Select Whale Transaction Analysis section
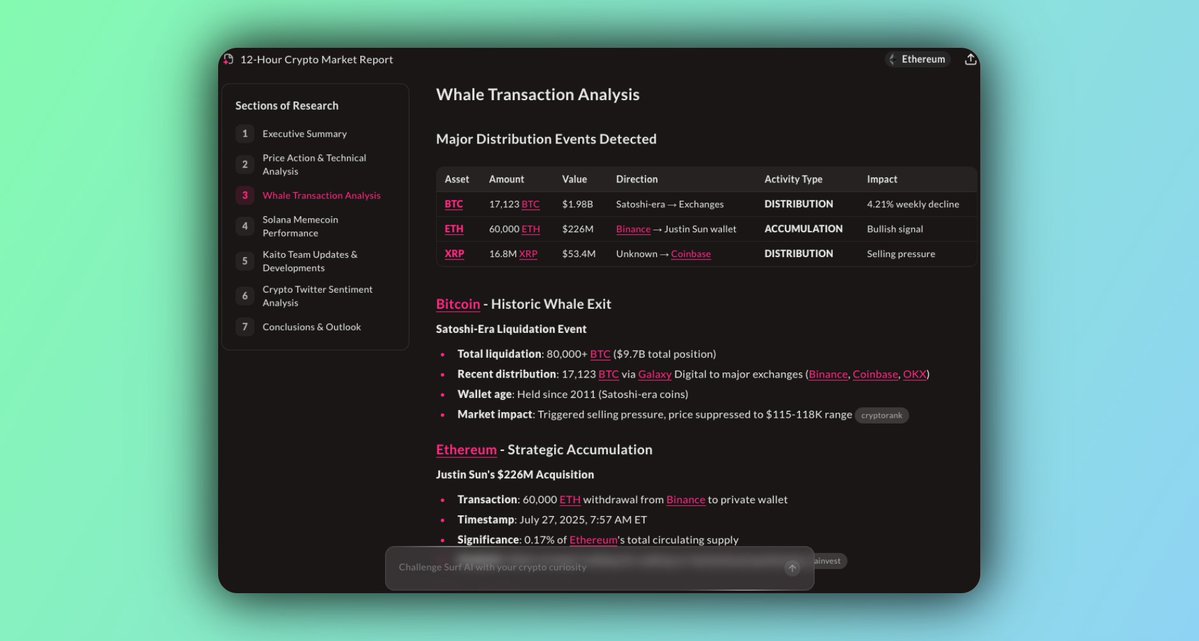This screenshot has height=641, width=1199. pos(321,196)
